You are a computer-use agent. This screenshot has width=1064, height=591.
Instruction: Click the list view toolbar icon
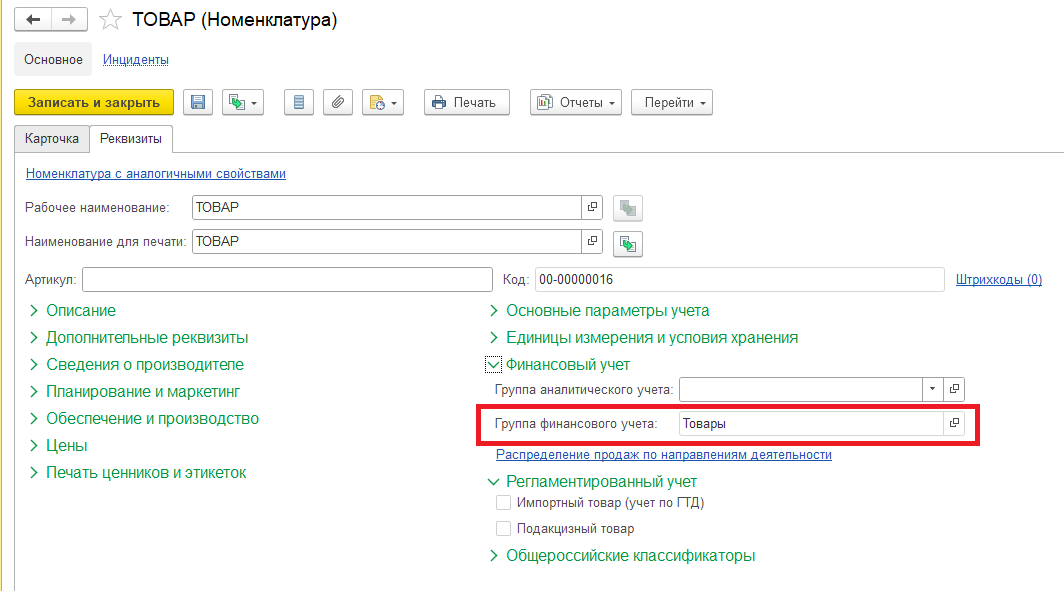click(299, 102)
